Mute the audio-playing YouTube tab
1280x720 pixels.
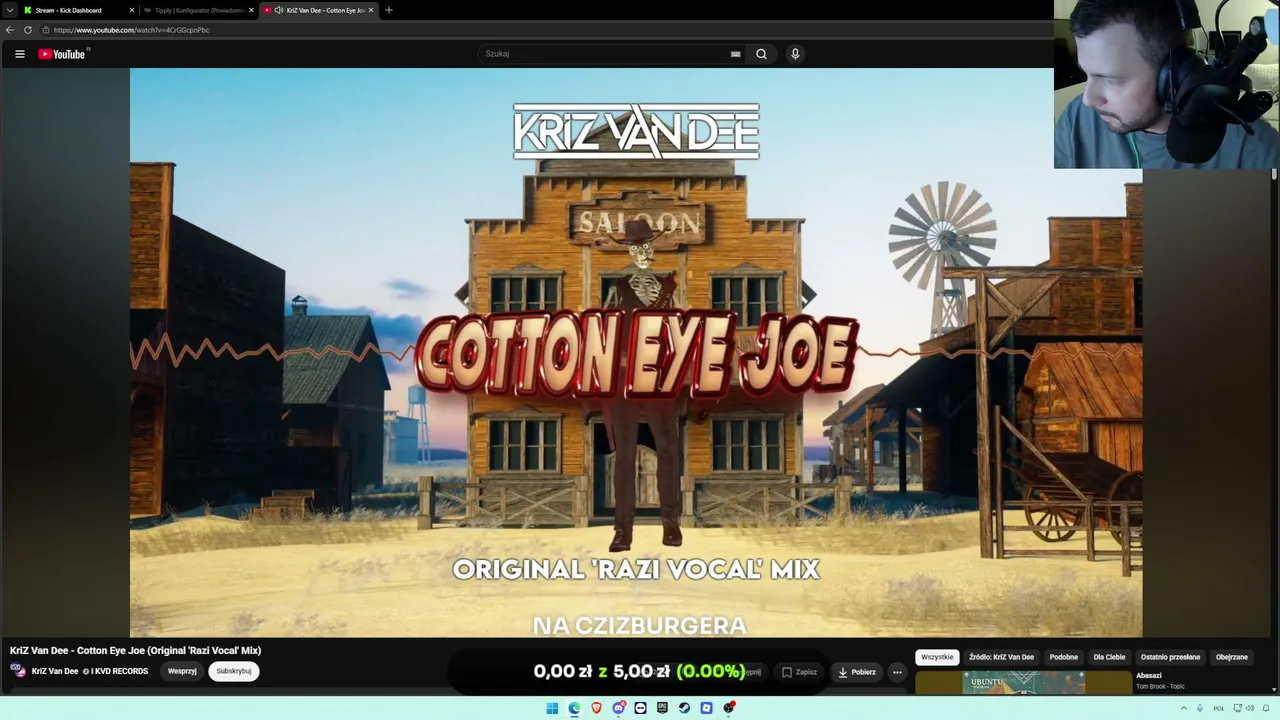point(278,10)
